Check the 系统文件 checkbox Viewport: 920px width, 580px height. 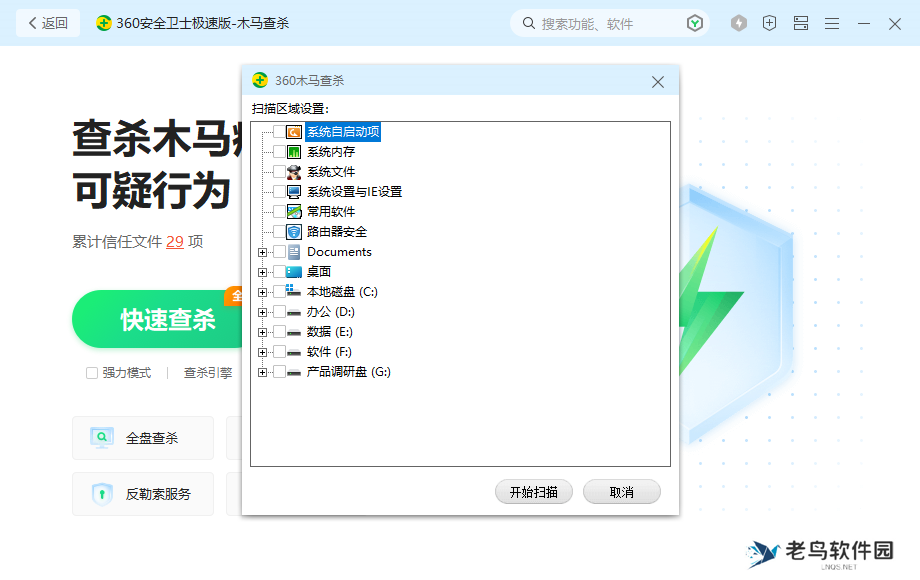click(x=279, y=172)
